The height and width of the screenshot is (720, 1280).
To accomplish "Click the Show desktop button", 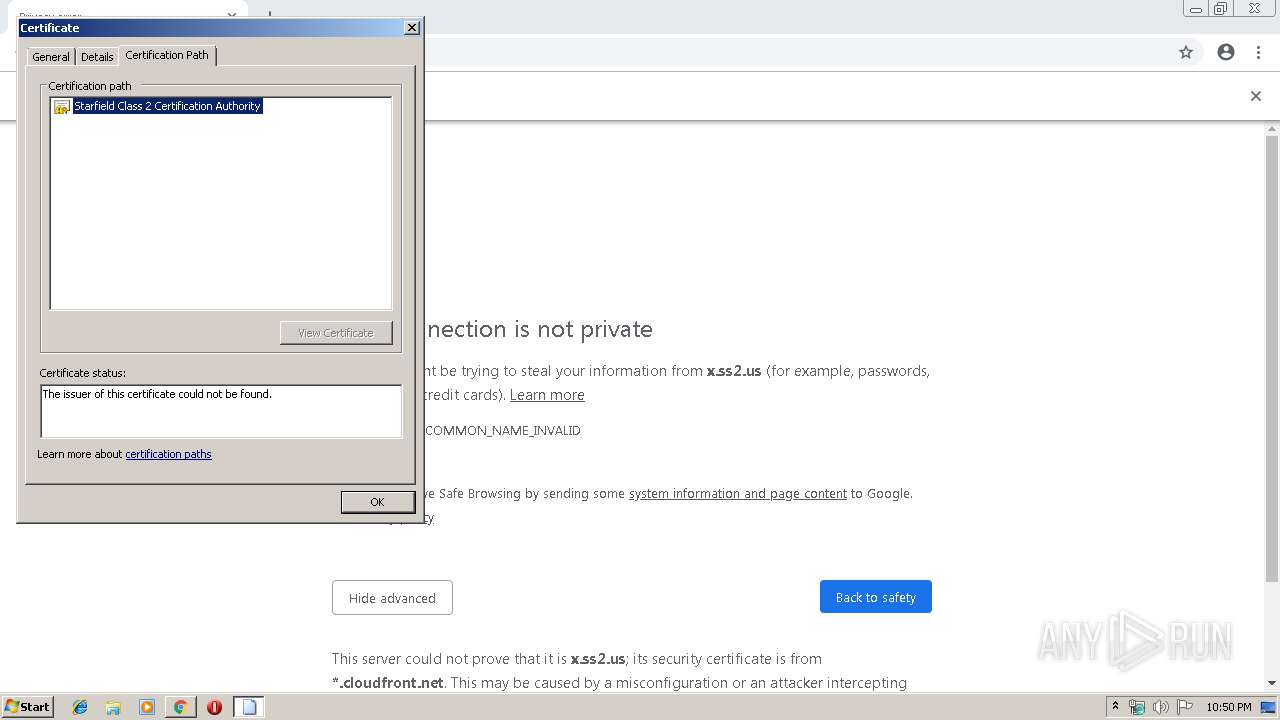I will click(1270, 707).
